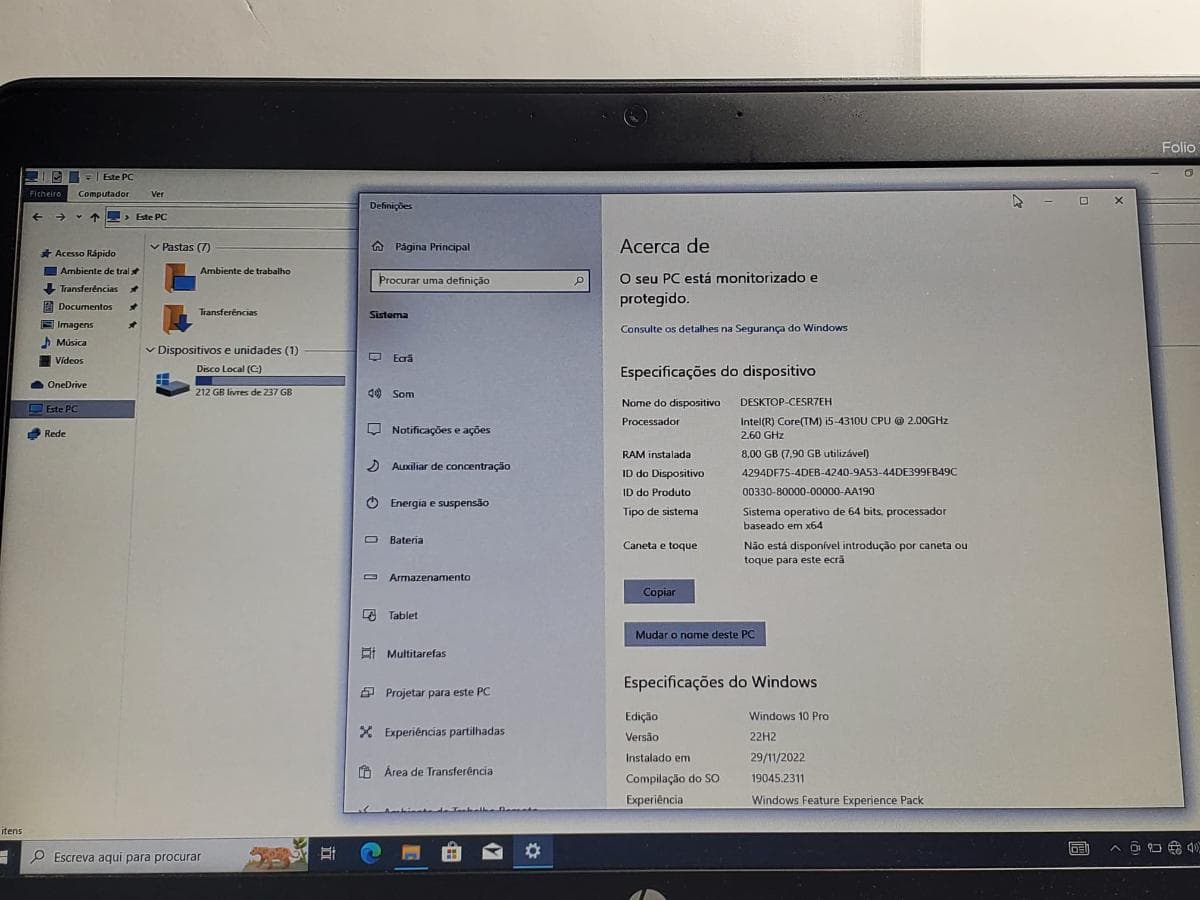
Task: Collapse the Pastas (7) group
Action: 154,247
